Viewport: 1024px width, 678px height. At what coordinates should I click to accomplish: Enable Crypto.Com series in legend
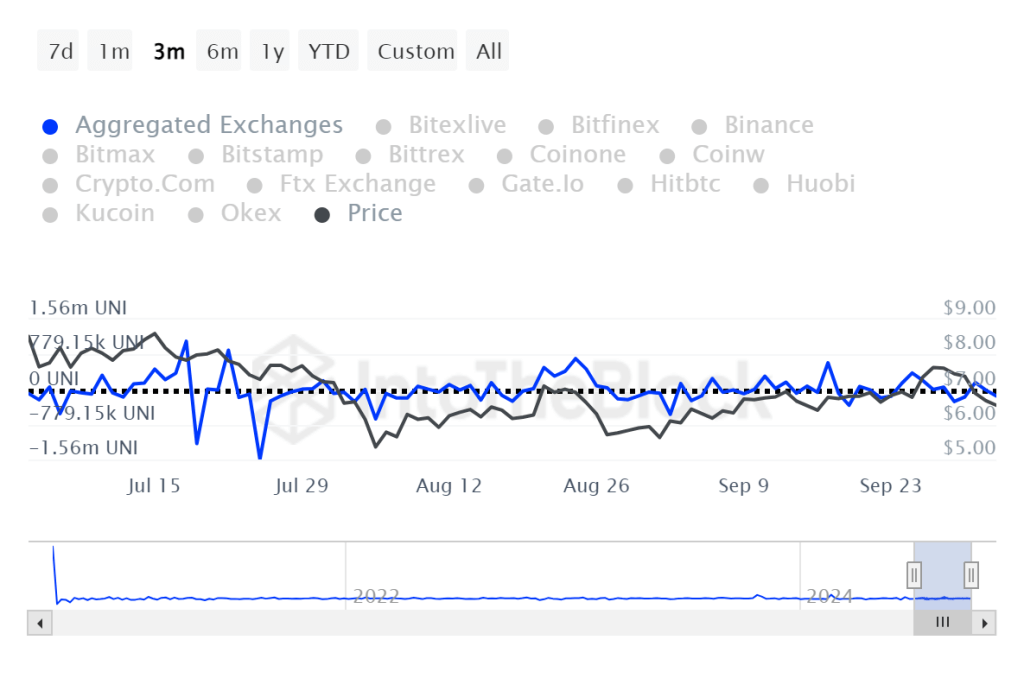click(x=129, y=184)
